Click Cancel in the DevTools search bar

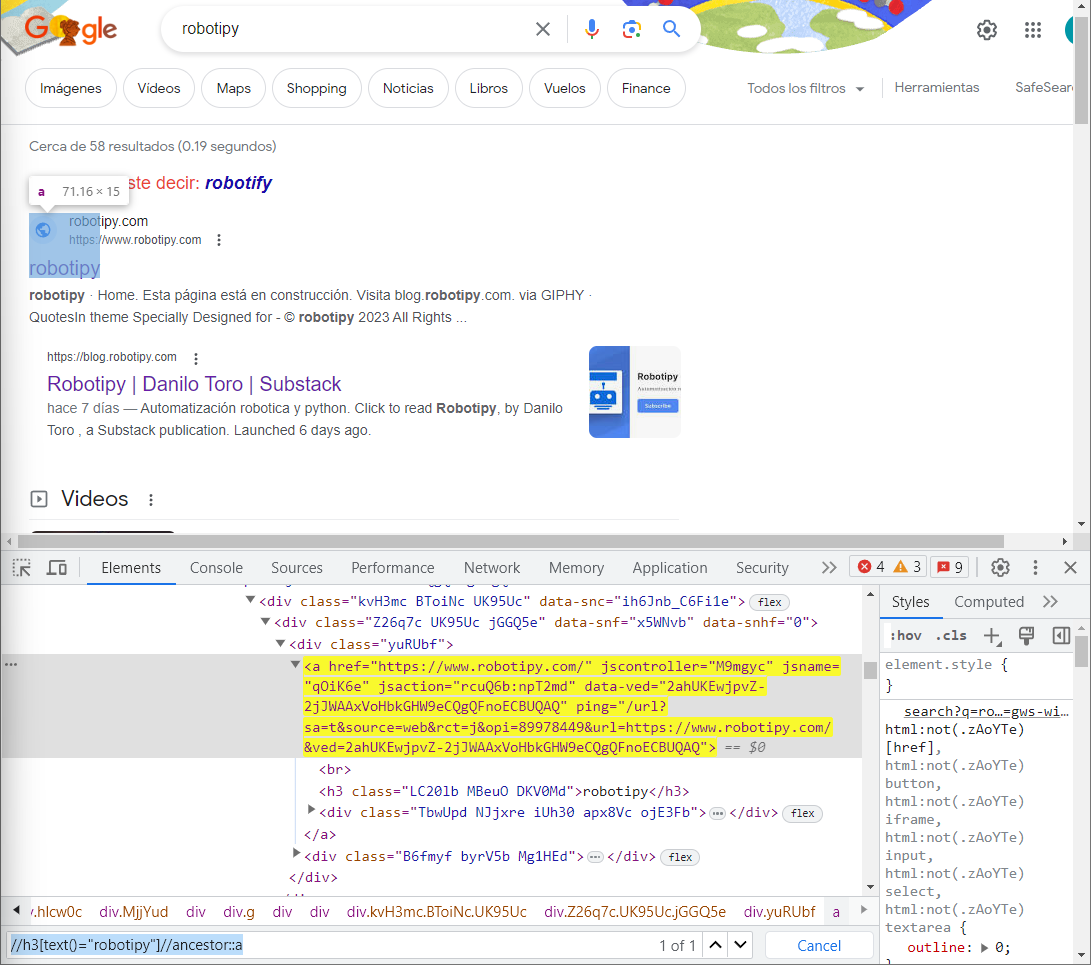tap(819, 944)
